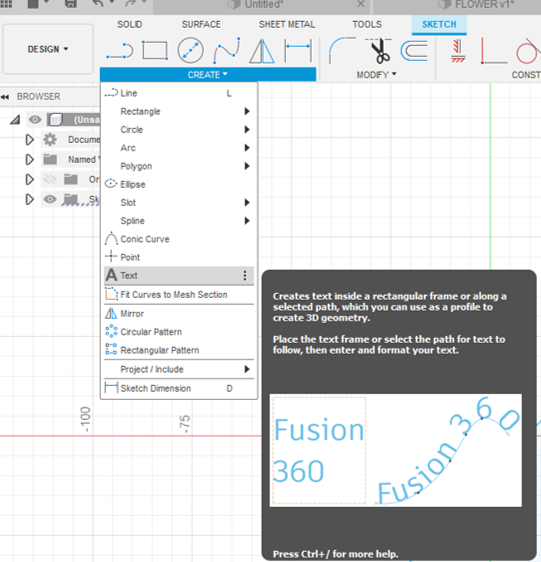Open the Modify dropdown menu

point(376,75)
